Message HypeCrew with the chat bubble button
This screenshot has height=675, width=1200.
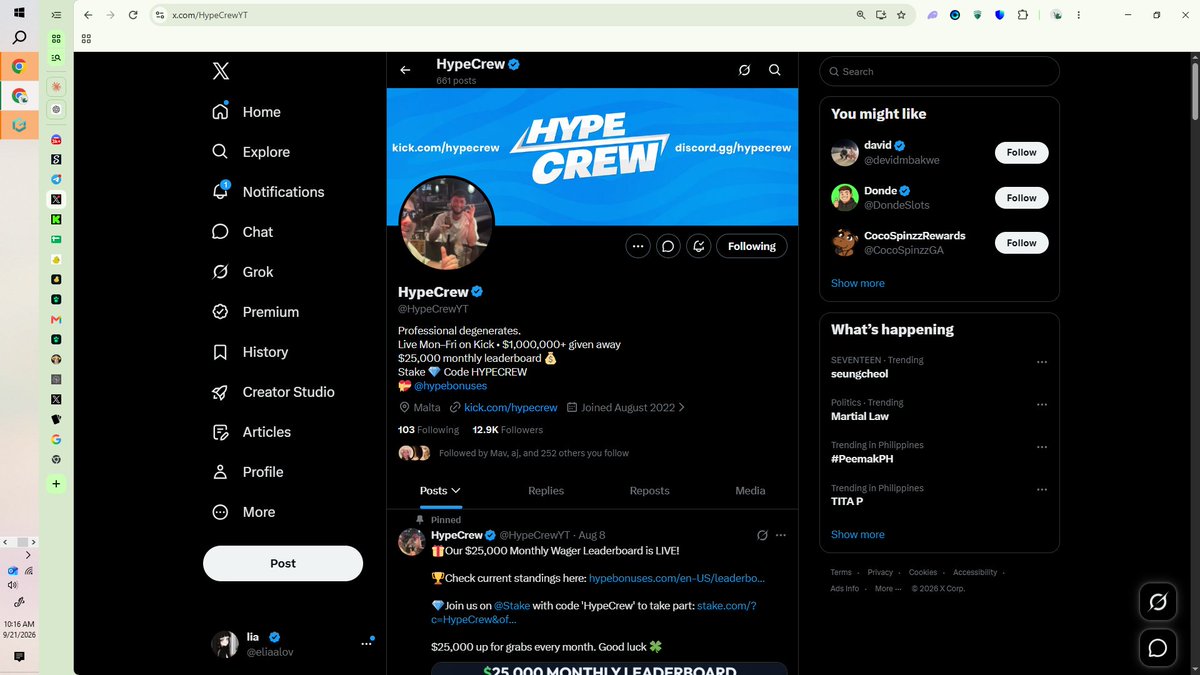669,246
